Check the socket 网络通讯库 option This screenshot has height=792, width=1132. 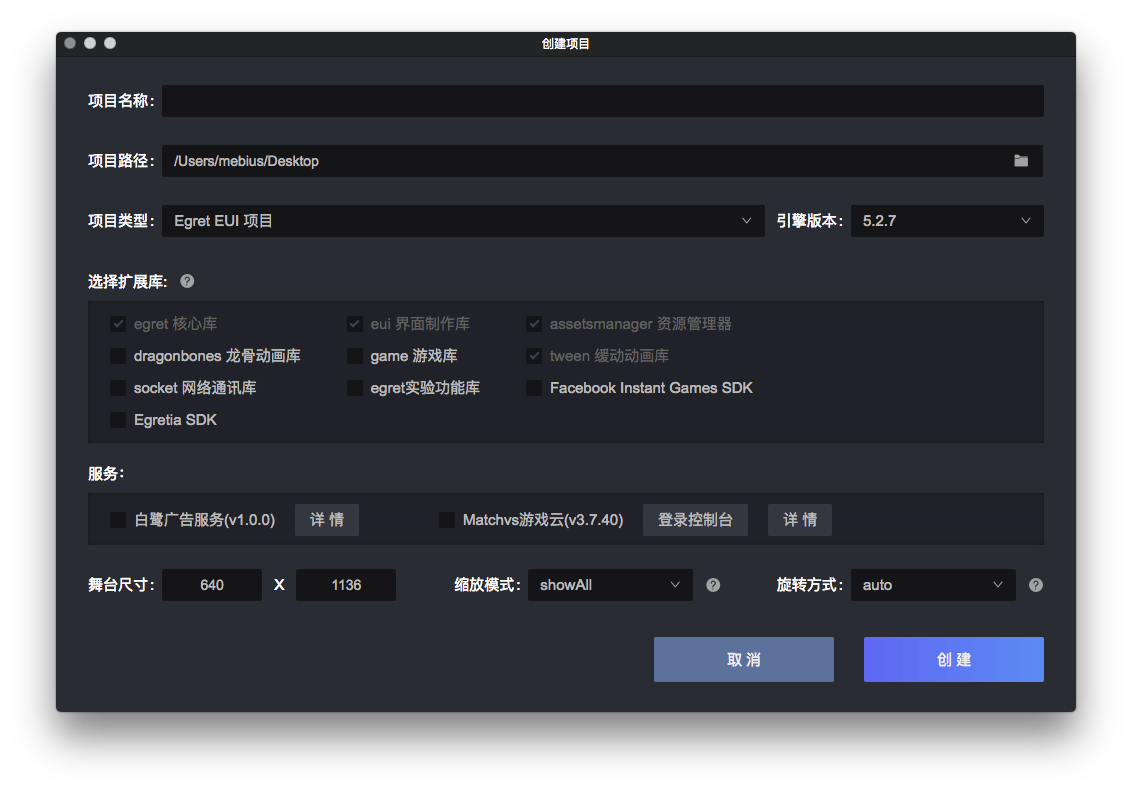[x=118, y=387]
